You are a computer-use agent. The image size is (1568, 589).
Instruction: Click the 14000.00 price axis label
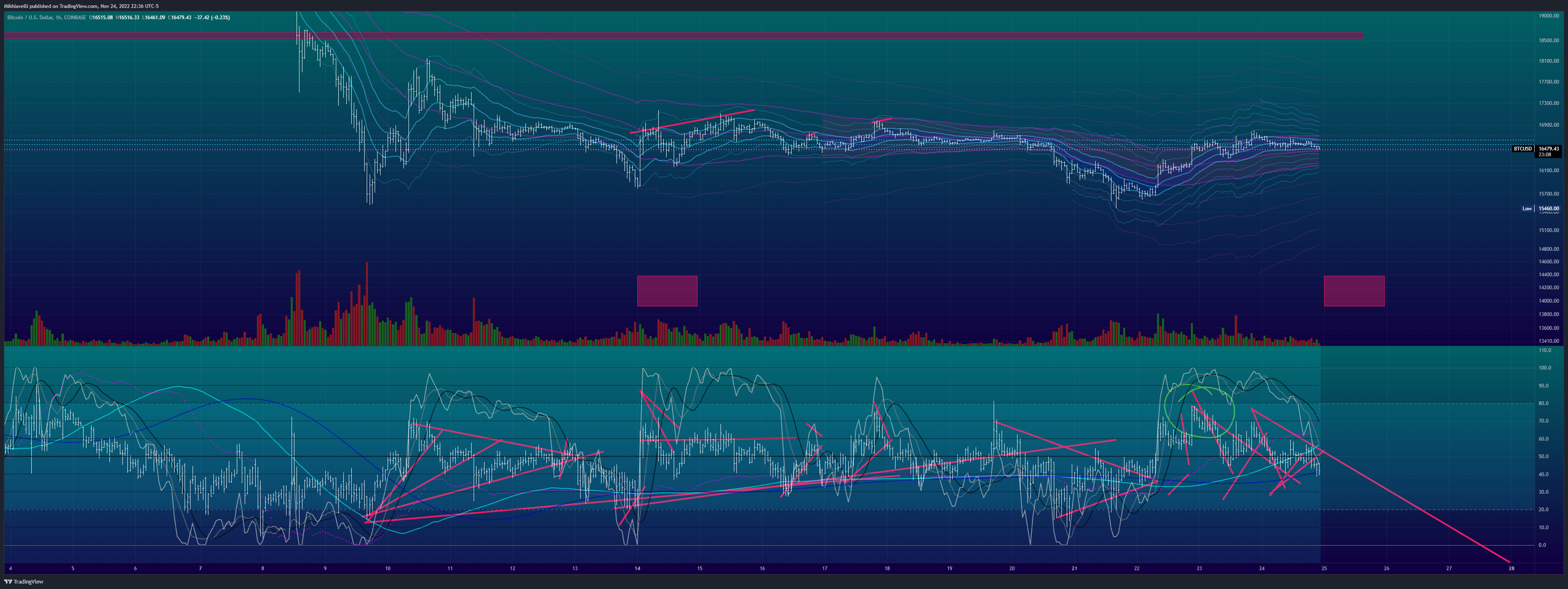coord(1548,301)
